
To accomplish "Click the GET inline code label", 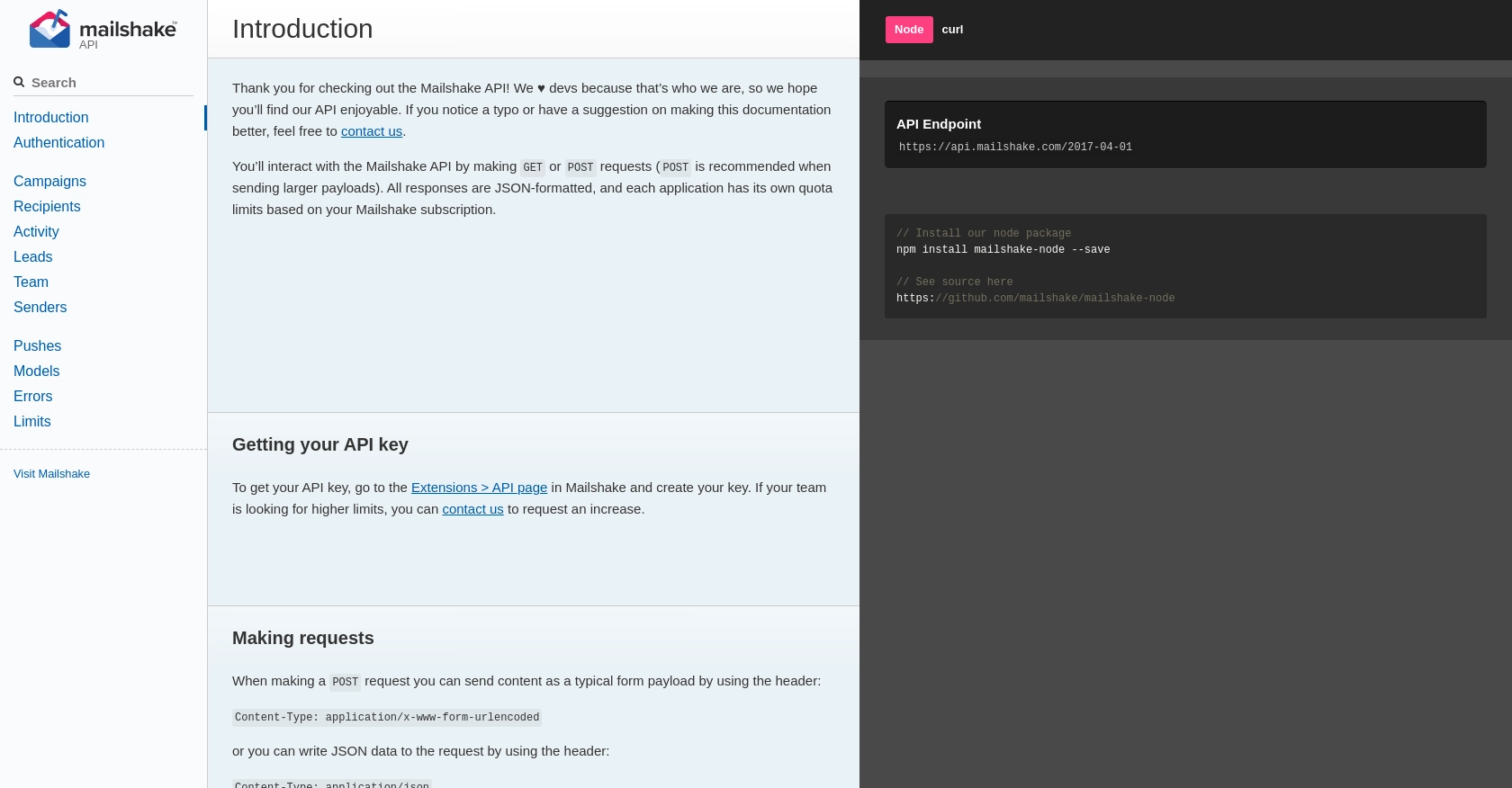I will click(x=533, y=167).
